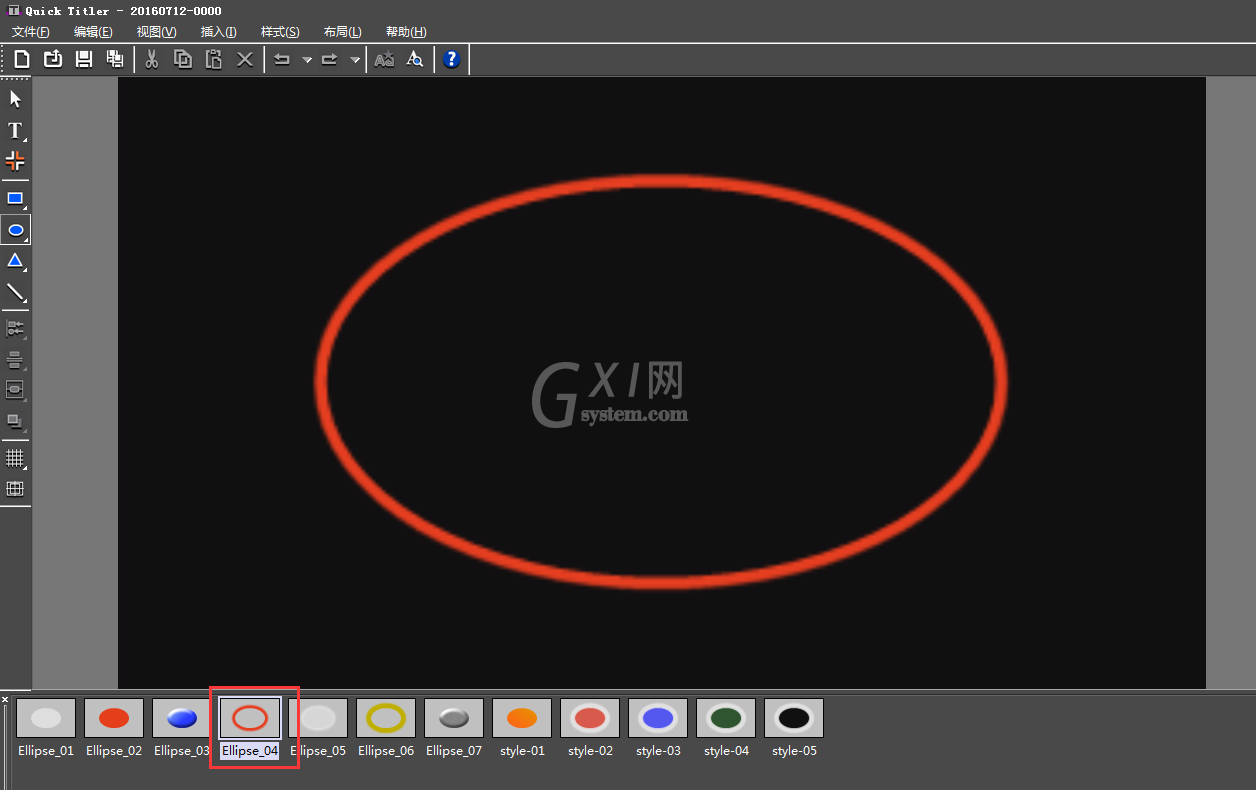Click the Save icon in toolbar
Screen dimensions: 1256x790
pyautogui.click(x=84, y=59)
